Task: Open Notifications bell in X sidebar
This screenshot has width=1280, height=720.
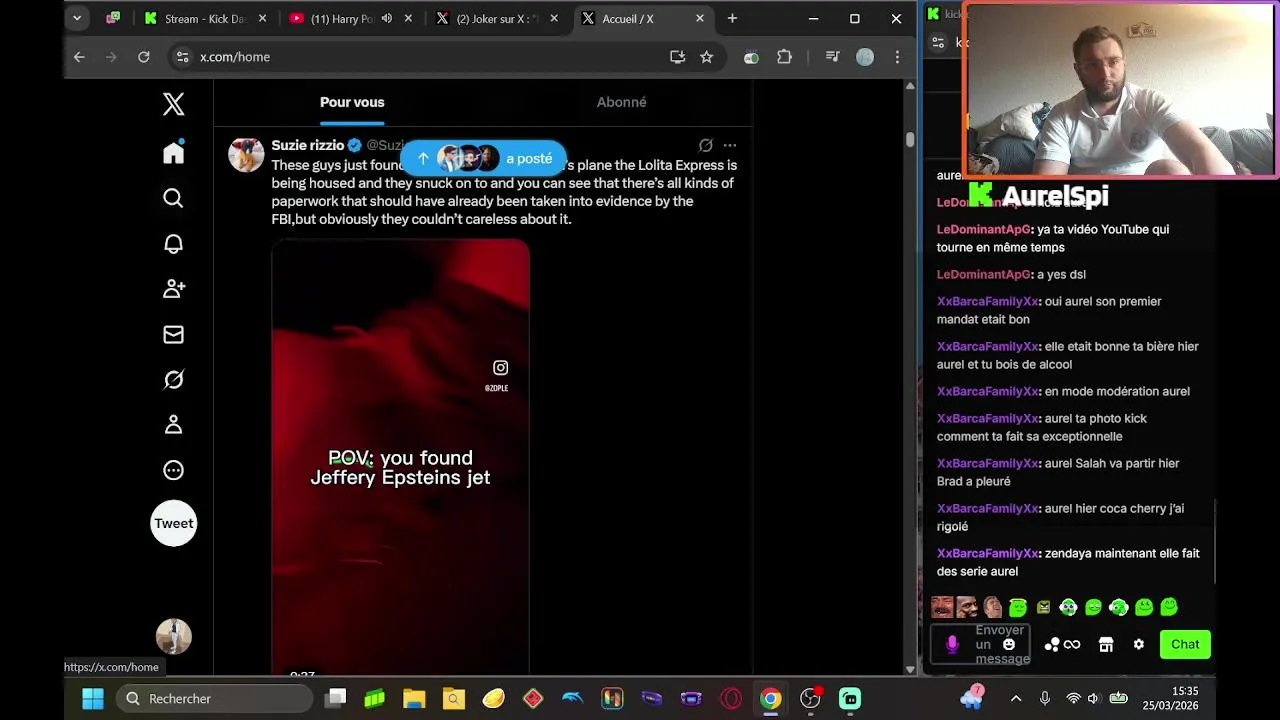Action: pyautogui.click(x=173, y=244)
